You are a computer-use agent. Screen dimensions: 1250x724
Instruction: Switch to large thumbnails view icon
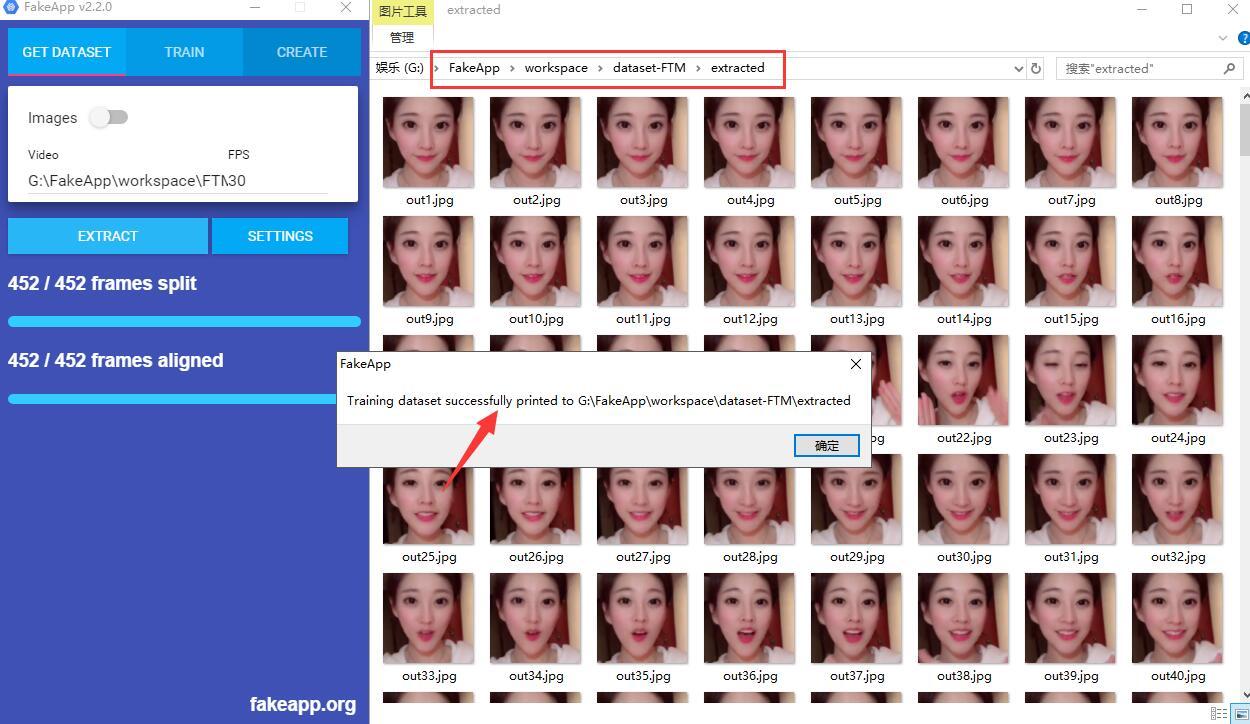[x=1240, y=714]
